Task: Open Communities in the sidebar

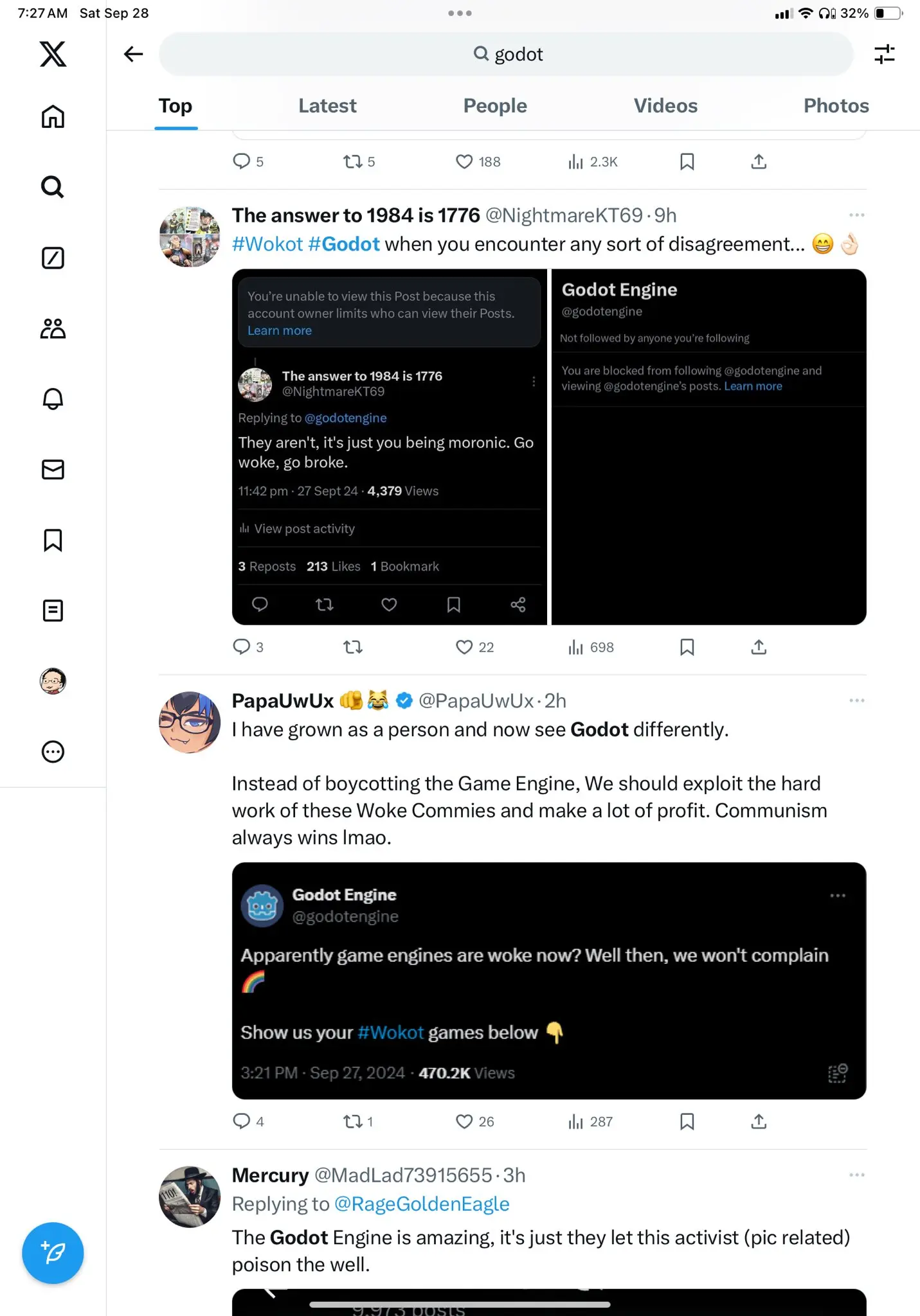Action: point(53,328)
